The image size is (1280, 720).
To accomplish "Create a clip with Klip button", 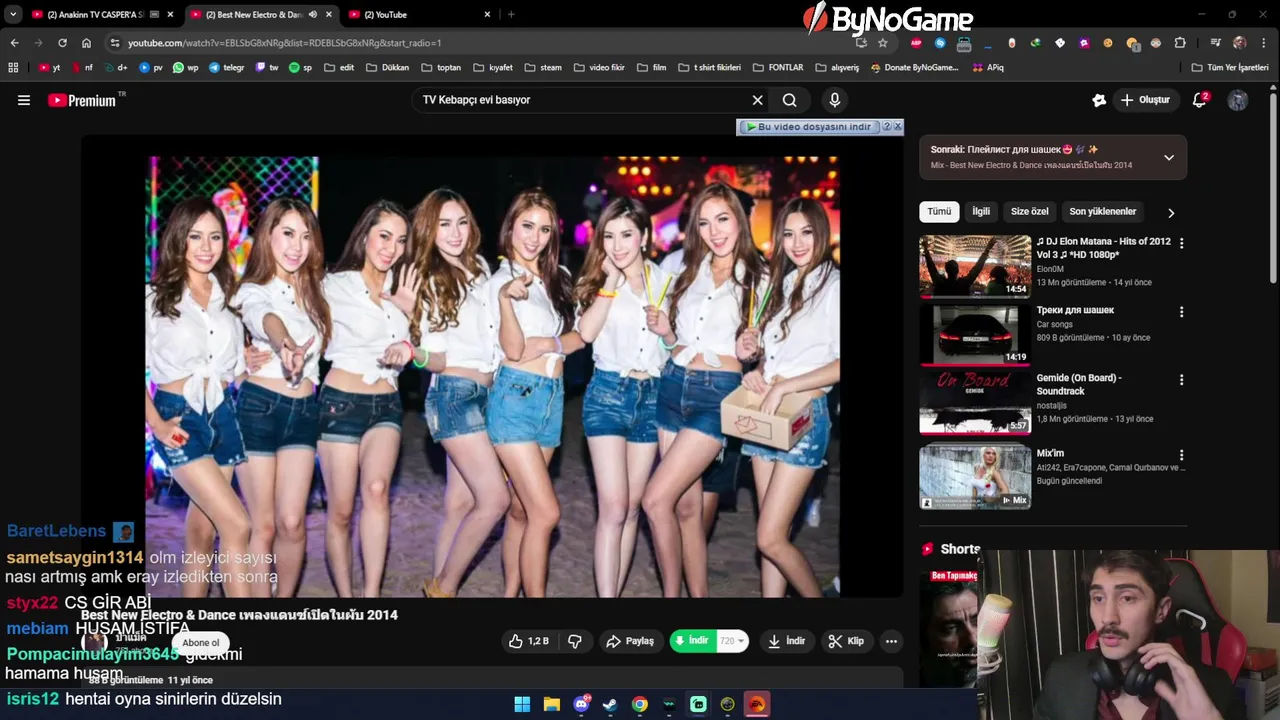I will 846,641.
